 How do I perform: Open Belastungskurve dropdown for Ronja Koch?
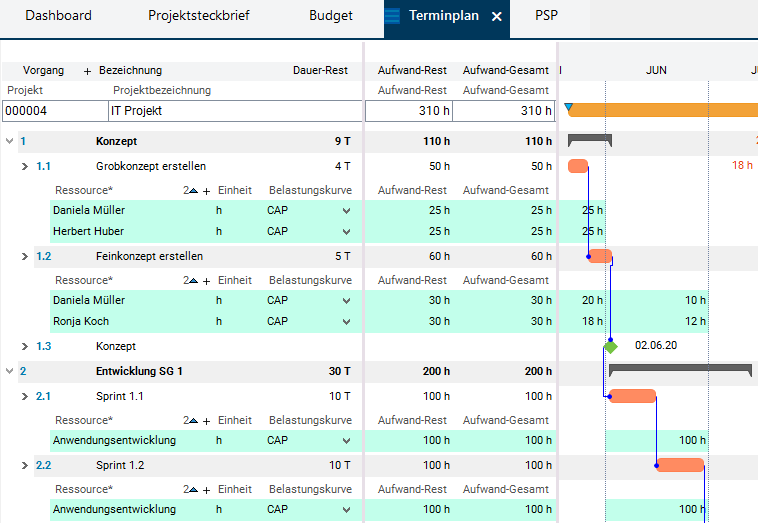pos(346,321)
